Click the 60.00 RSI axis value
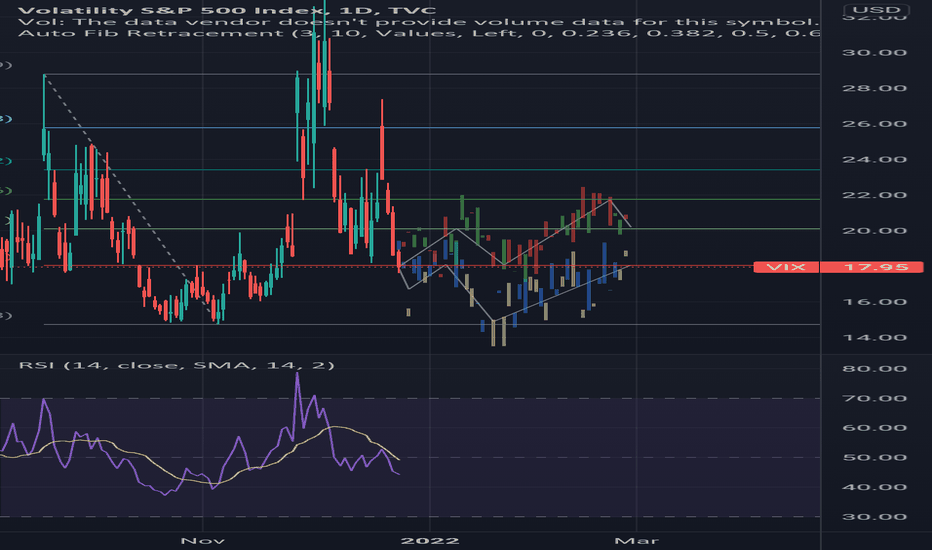The image size is (932, 550). 874,429
